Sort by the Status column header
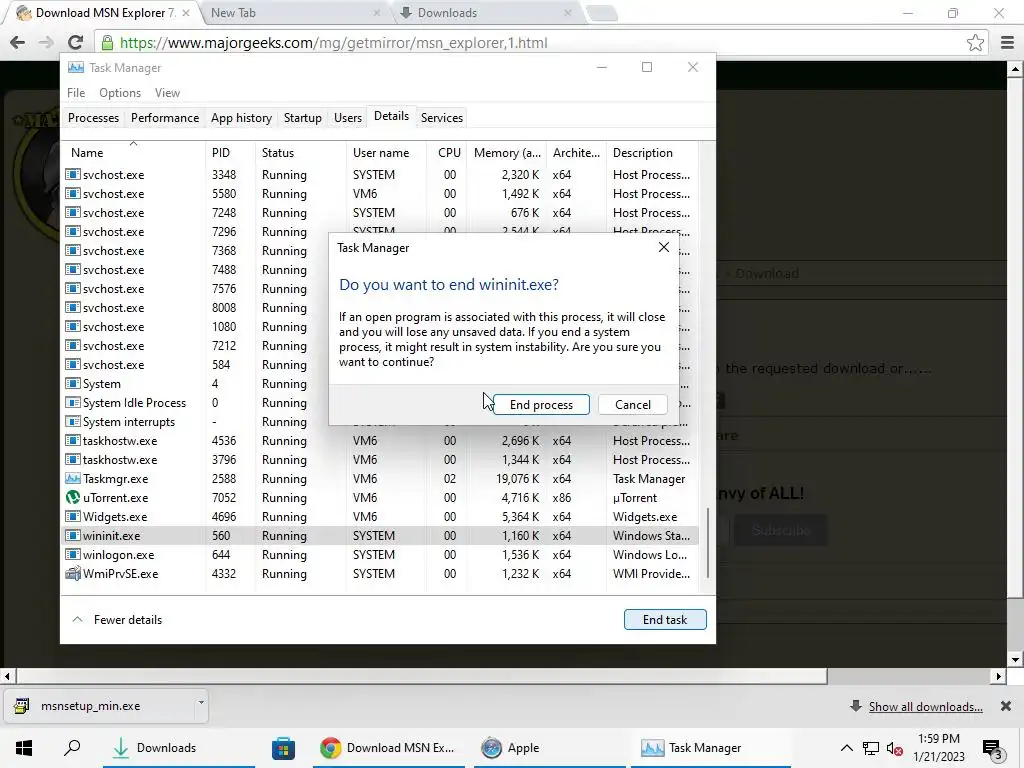This screenshot has width=1024, height=768. [x=300, y=153]
